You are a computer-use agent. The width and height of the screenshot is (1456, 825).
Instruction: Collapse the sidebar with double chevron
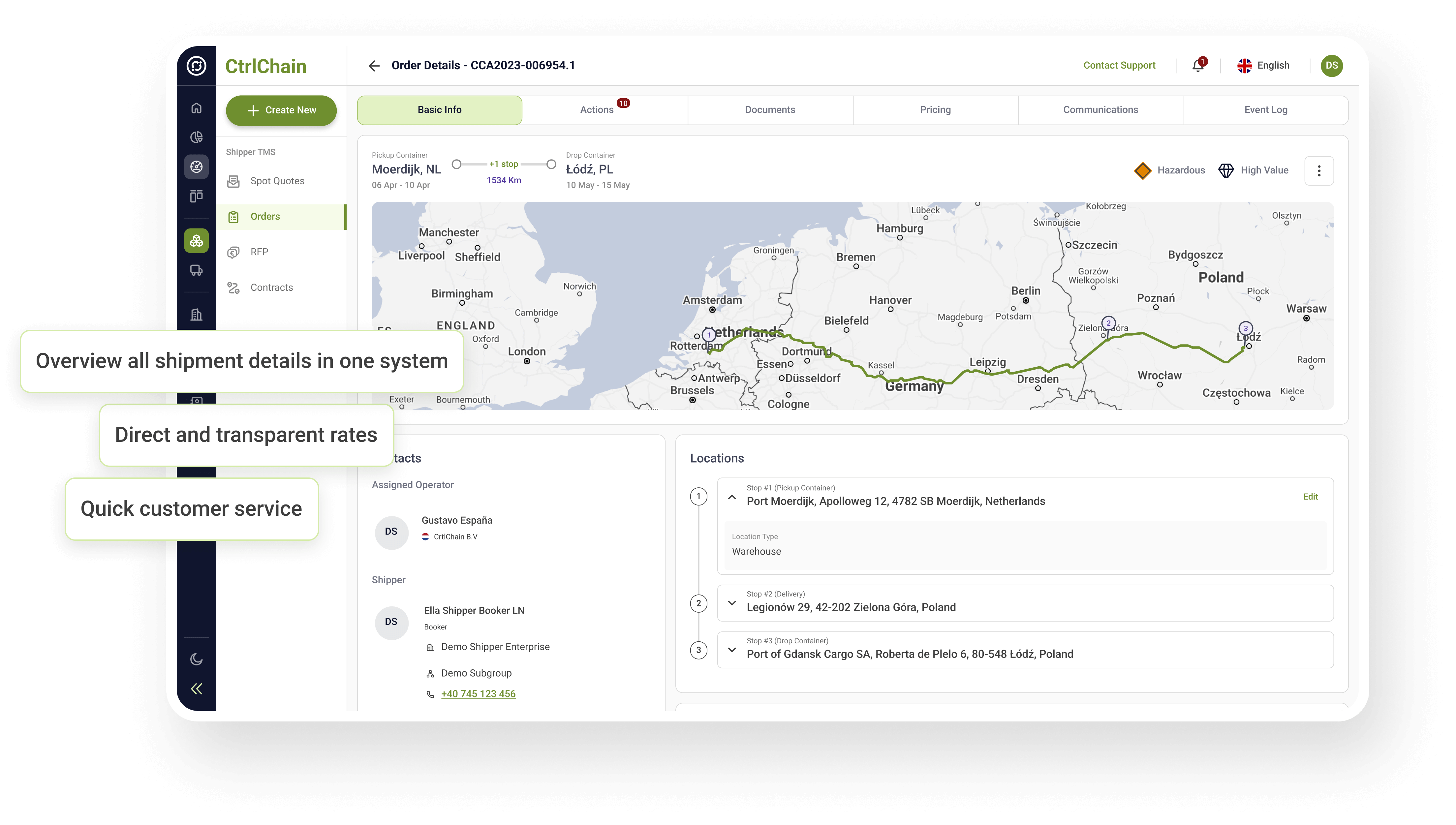pyautogui.click(x=196, y=688)
